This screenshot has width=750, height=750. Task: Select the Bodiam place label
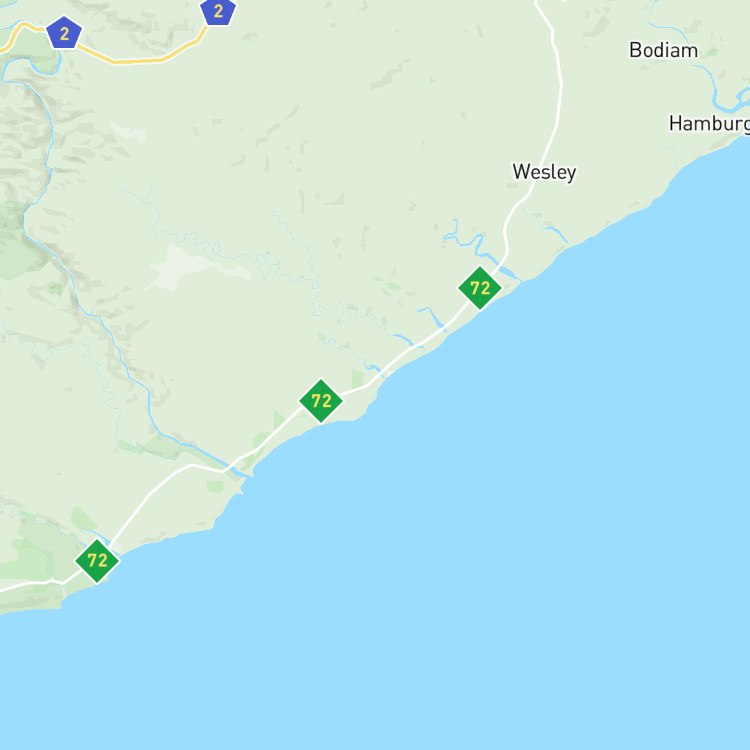(663, 50)
